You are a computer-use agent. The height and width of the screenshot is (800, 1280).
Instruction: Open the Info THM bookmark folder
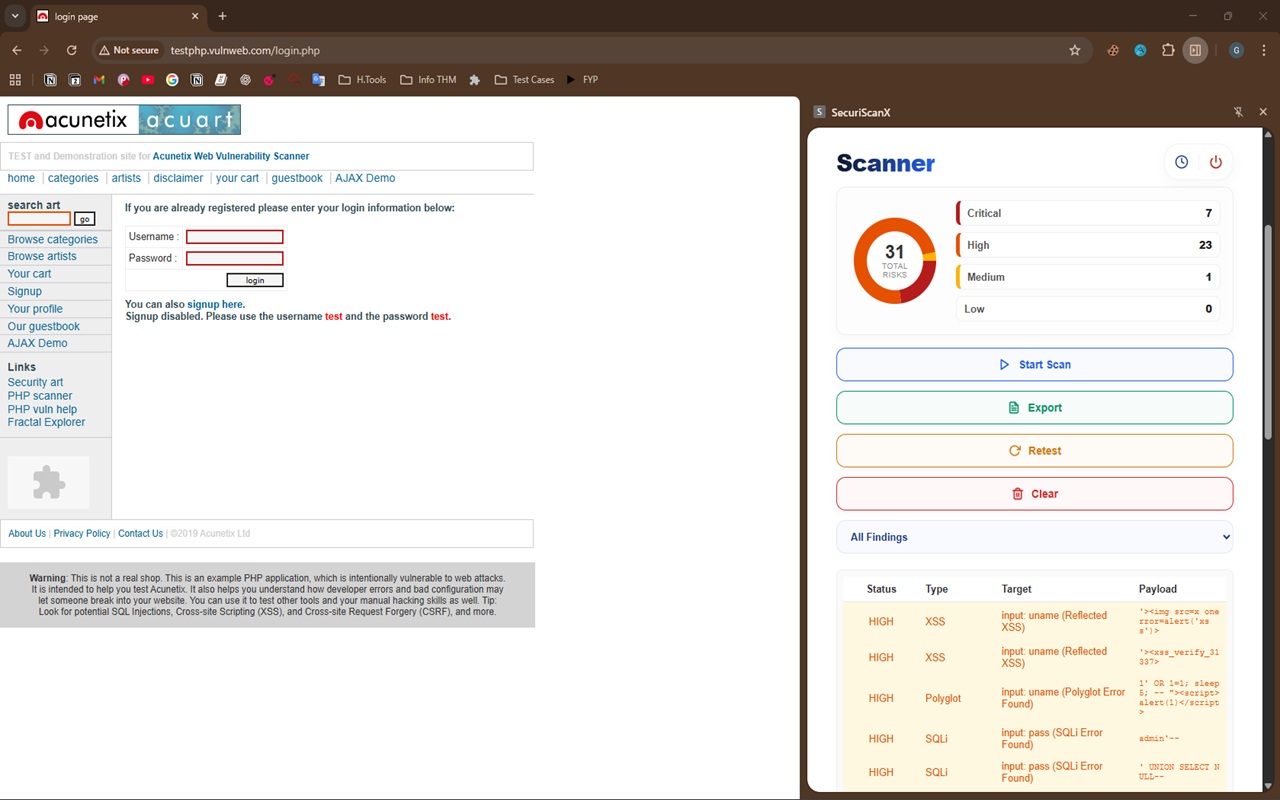click(x=428, y=80)
